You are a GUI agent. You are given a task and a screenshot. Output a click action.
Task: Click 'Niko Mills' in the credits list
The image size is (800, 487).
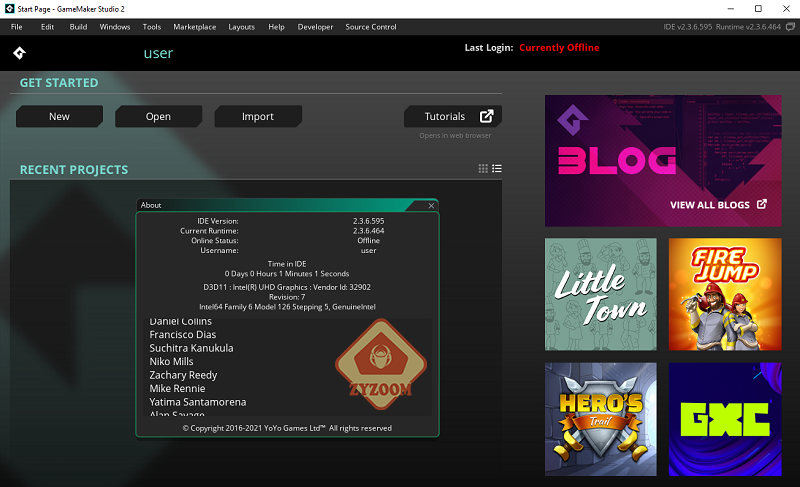point(171,361)
